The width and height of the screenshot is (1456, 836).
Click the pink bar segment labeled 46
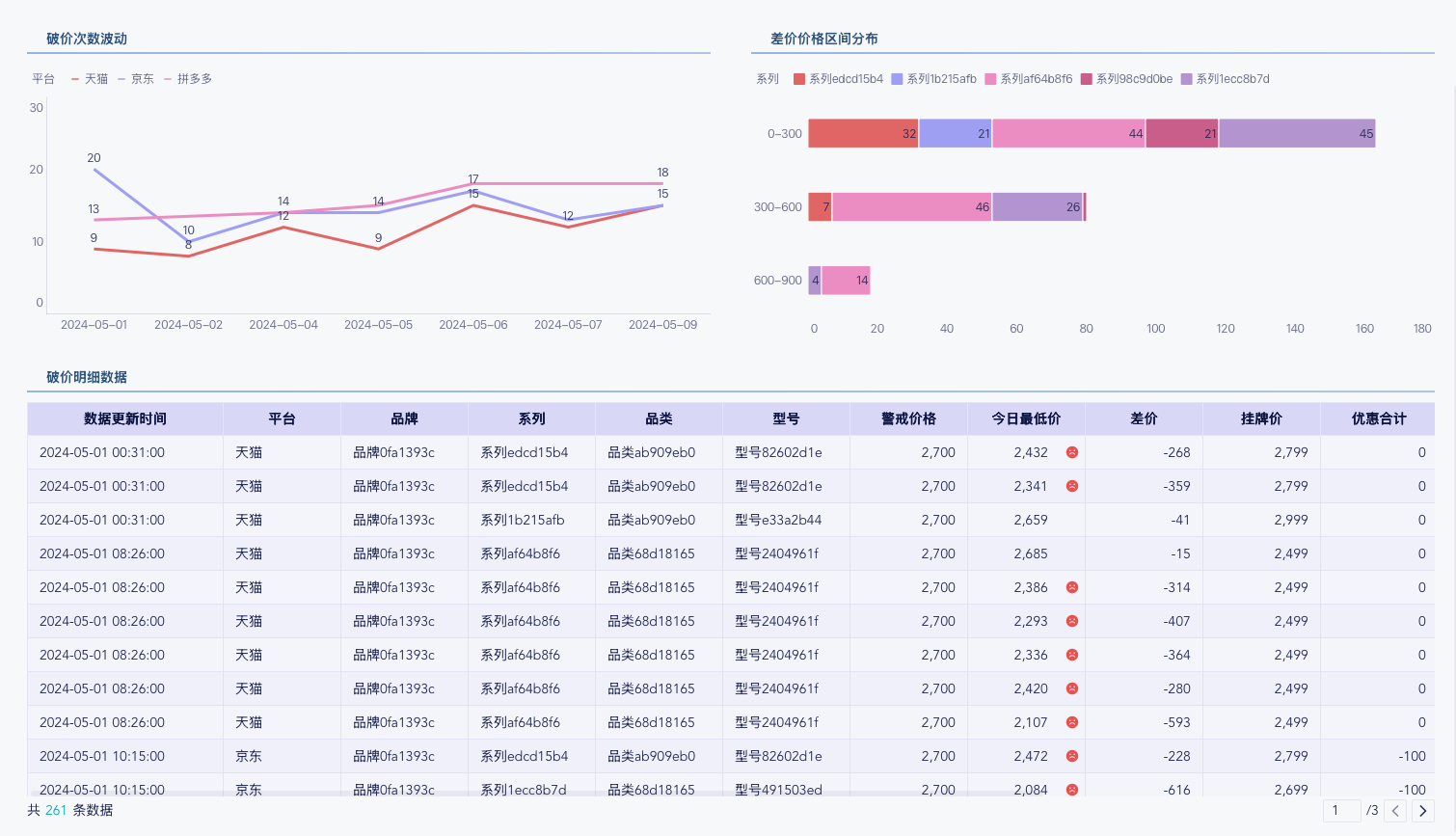[911, 207]
